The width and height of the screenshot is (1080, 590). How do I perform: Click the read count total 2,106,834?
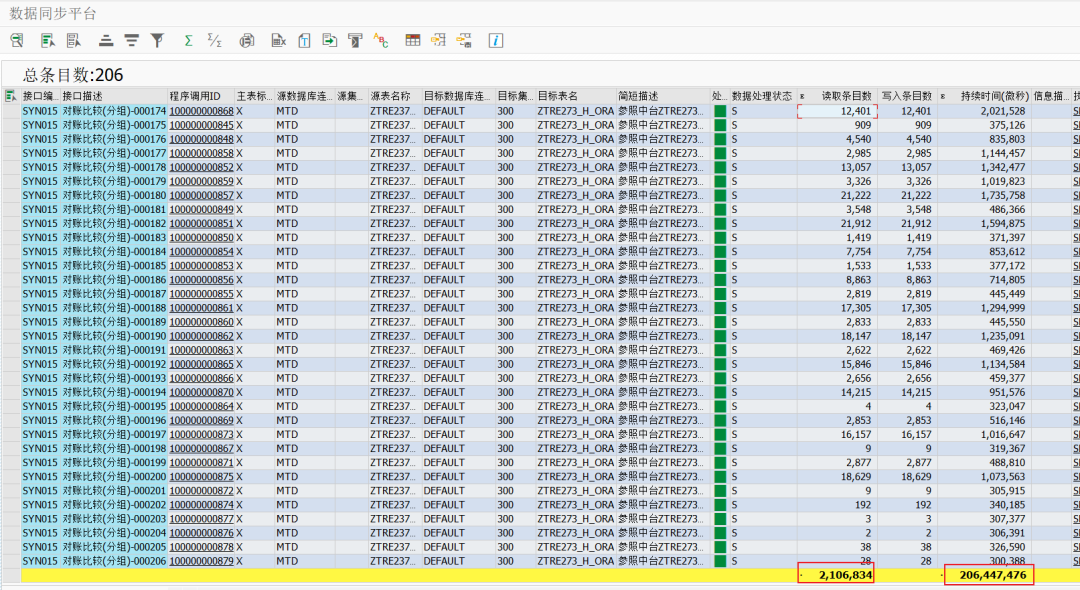pos(846,575)
